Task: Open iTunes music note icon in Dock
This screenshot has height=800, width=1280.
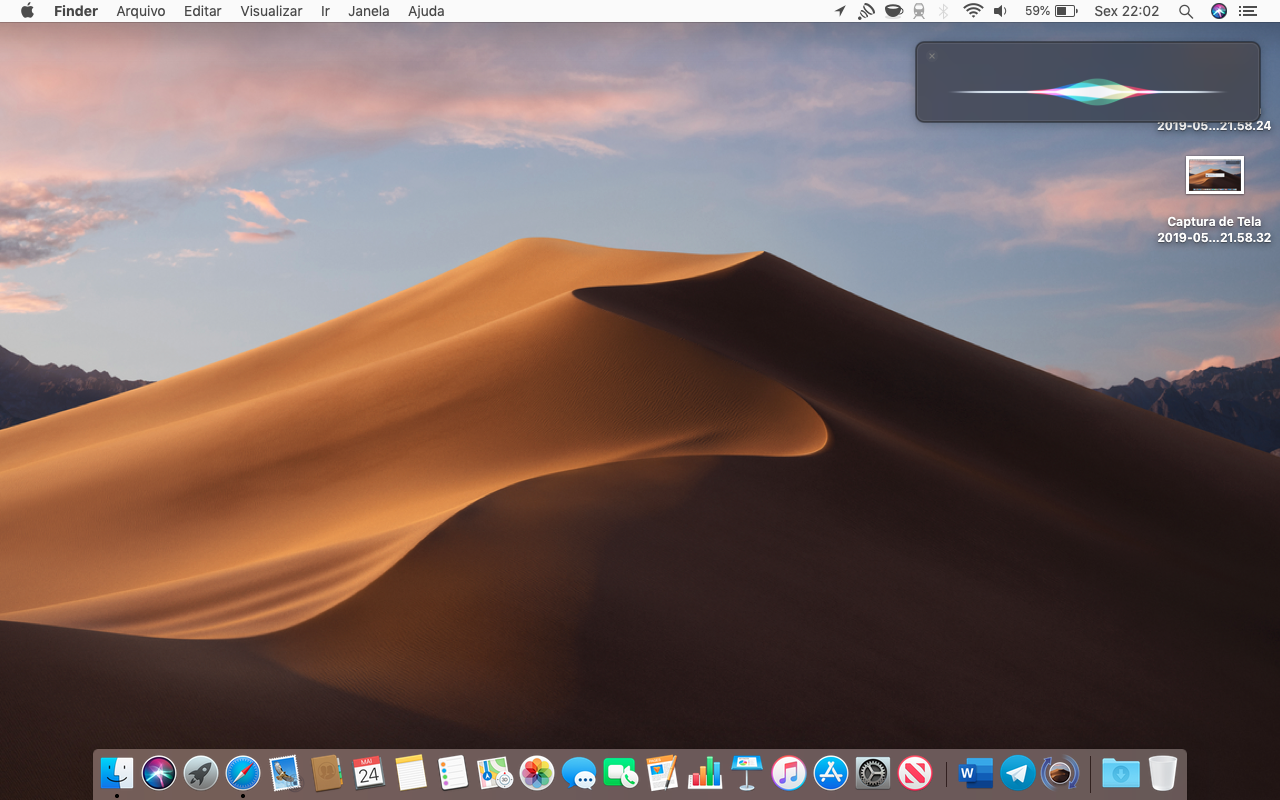Action: [789, 773]
